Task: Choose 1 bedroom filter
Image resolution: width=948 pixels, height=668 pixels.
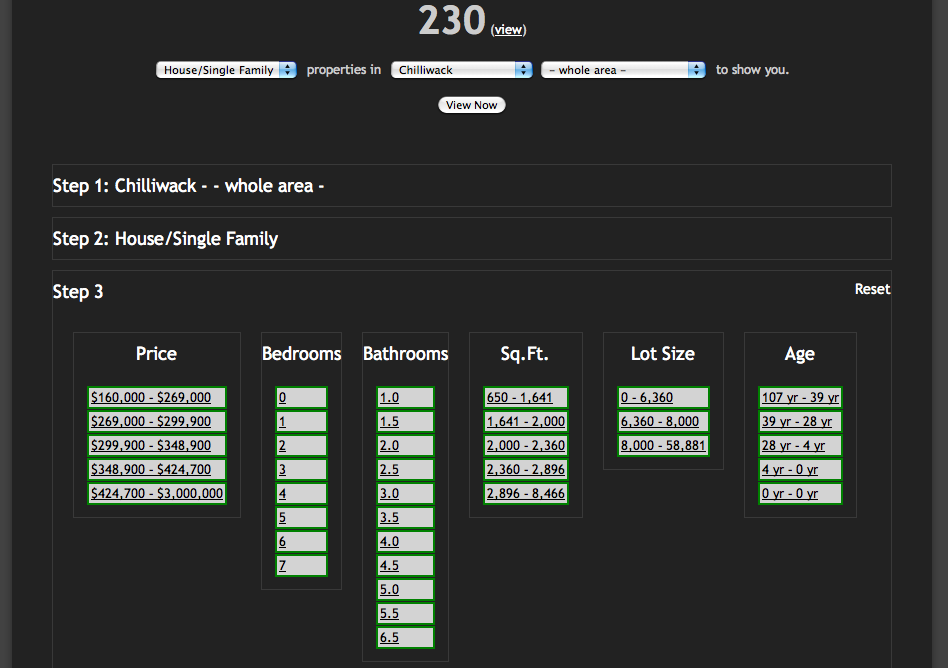Action: 301,421
